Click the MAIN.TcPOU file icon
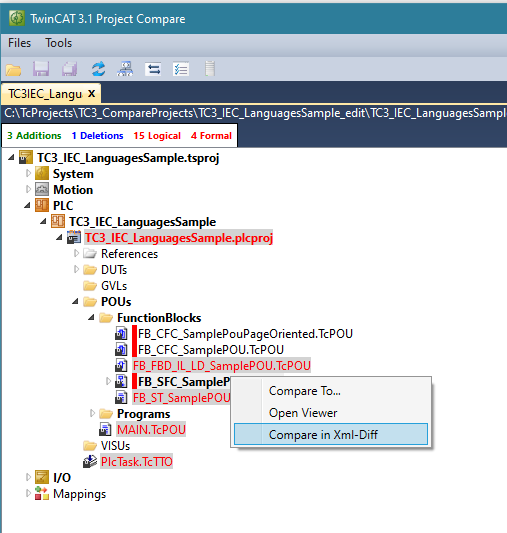This screenshot has width=507, height=533. click(x=105, y=429)
